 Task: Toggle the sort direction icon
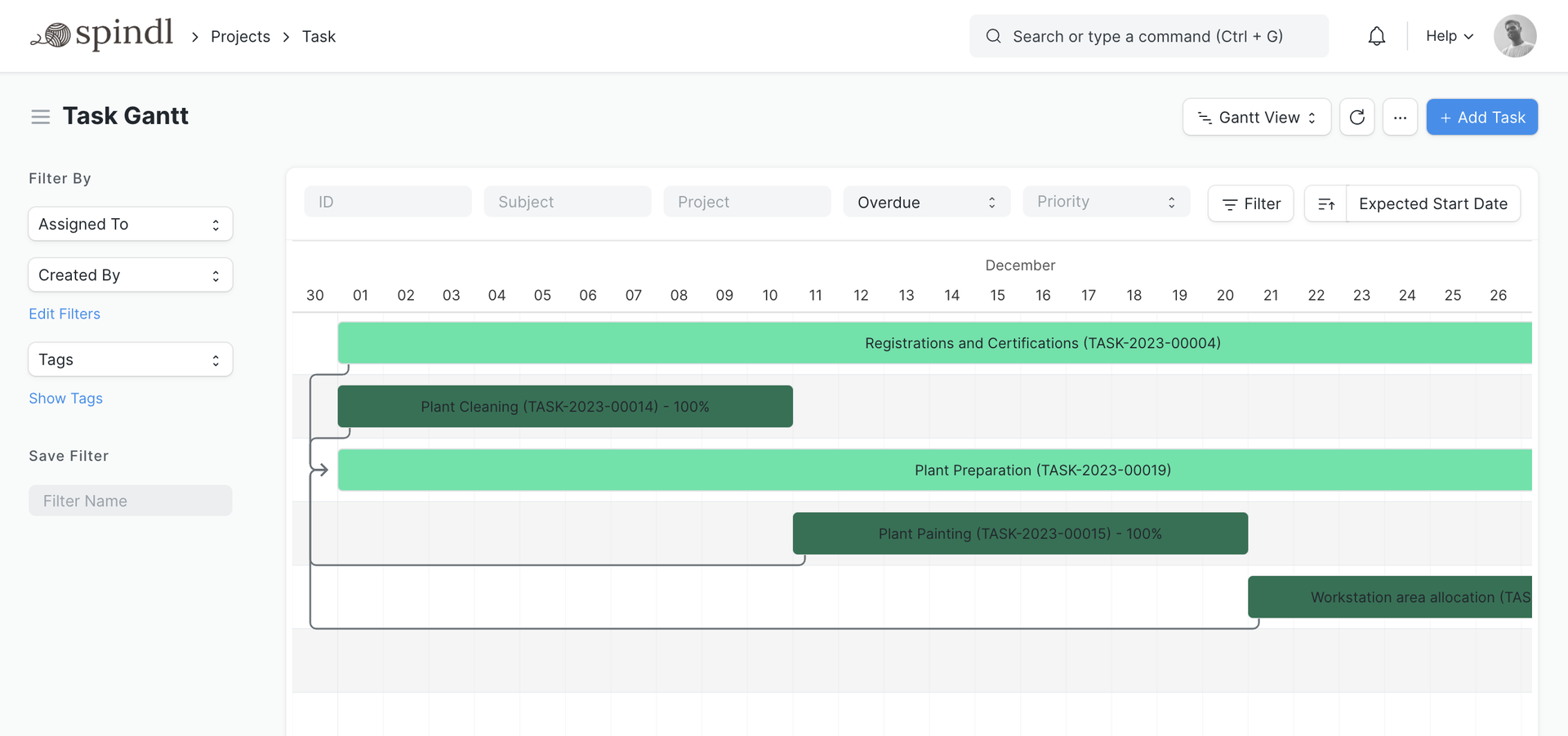[x=1325, y=203]
